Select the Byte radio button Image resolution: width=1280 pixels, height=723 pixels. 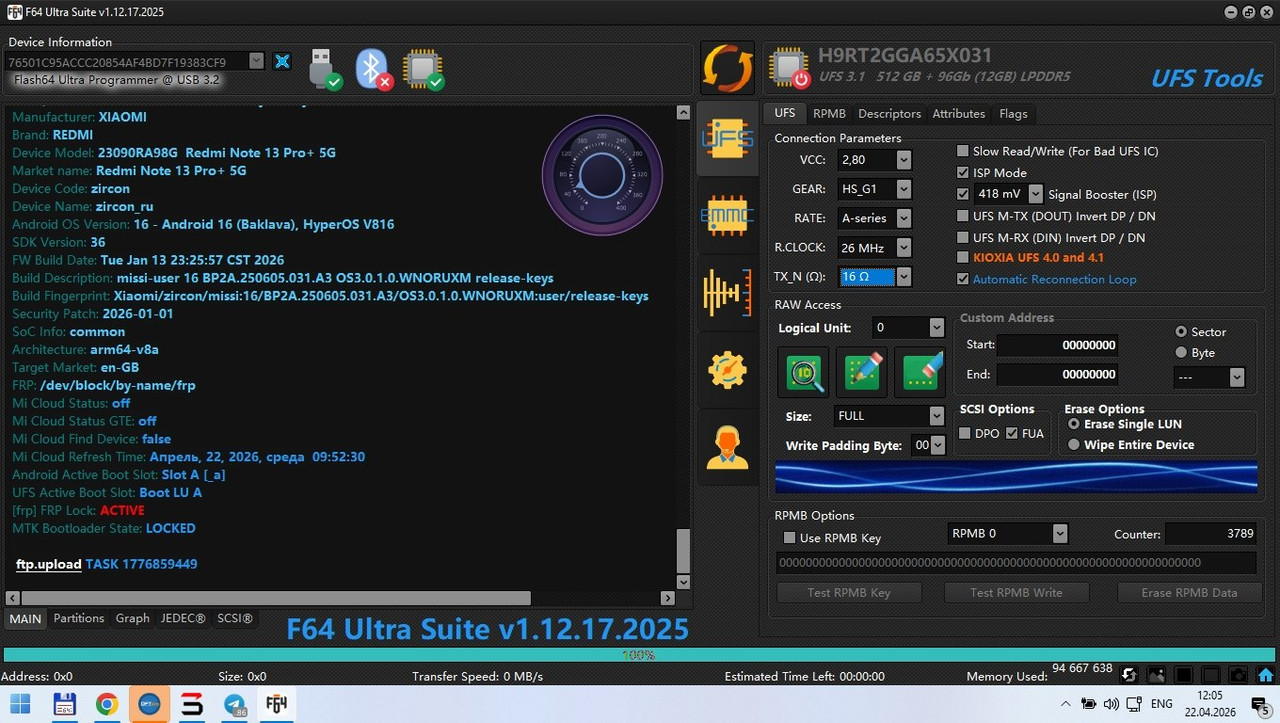coord(1182,353)
